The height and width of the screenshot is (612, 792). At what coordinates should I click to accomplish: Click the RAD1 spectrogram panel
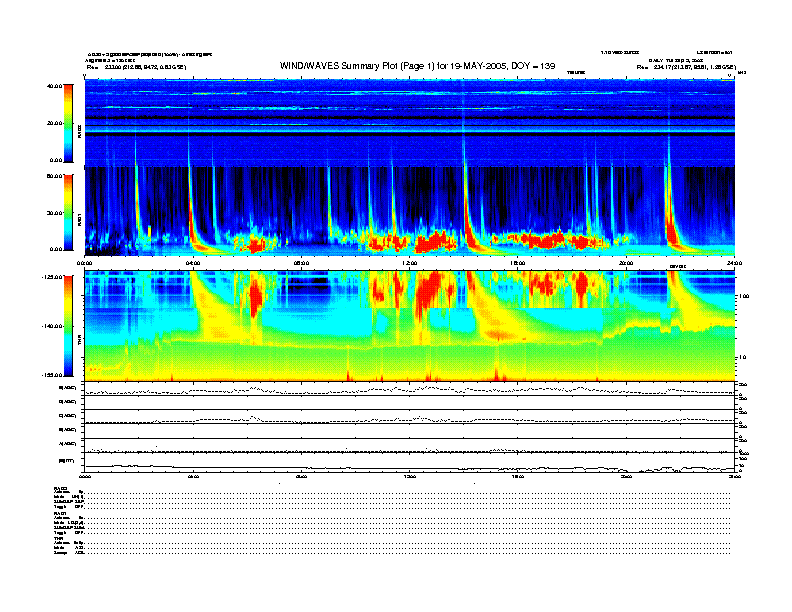(410, 211)
